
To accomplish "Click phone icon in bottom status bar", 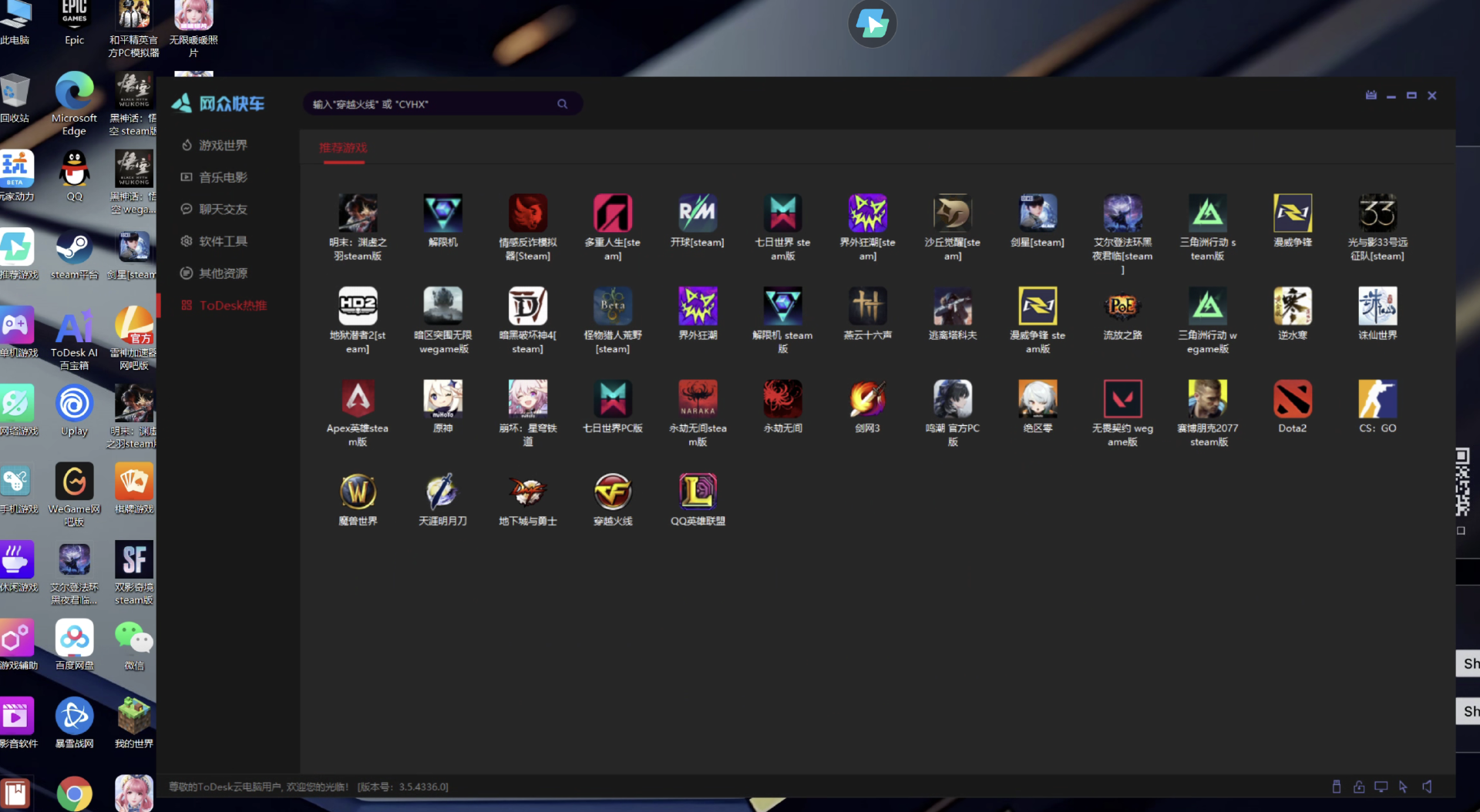I will pyautogui.click(x=1337, y=787).
